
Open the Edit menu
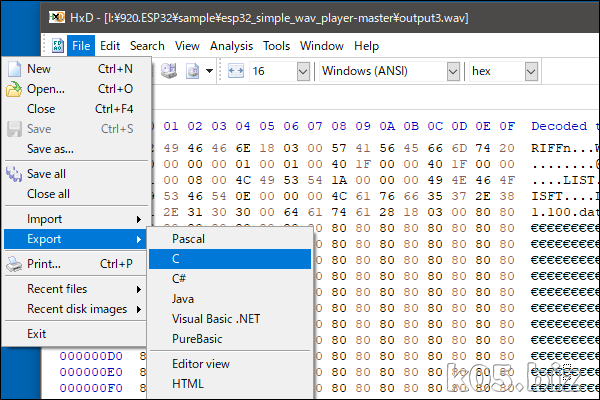click(x=110, y=46)
